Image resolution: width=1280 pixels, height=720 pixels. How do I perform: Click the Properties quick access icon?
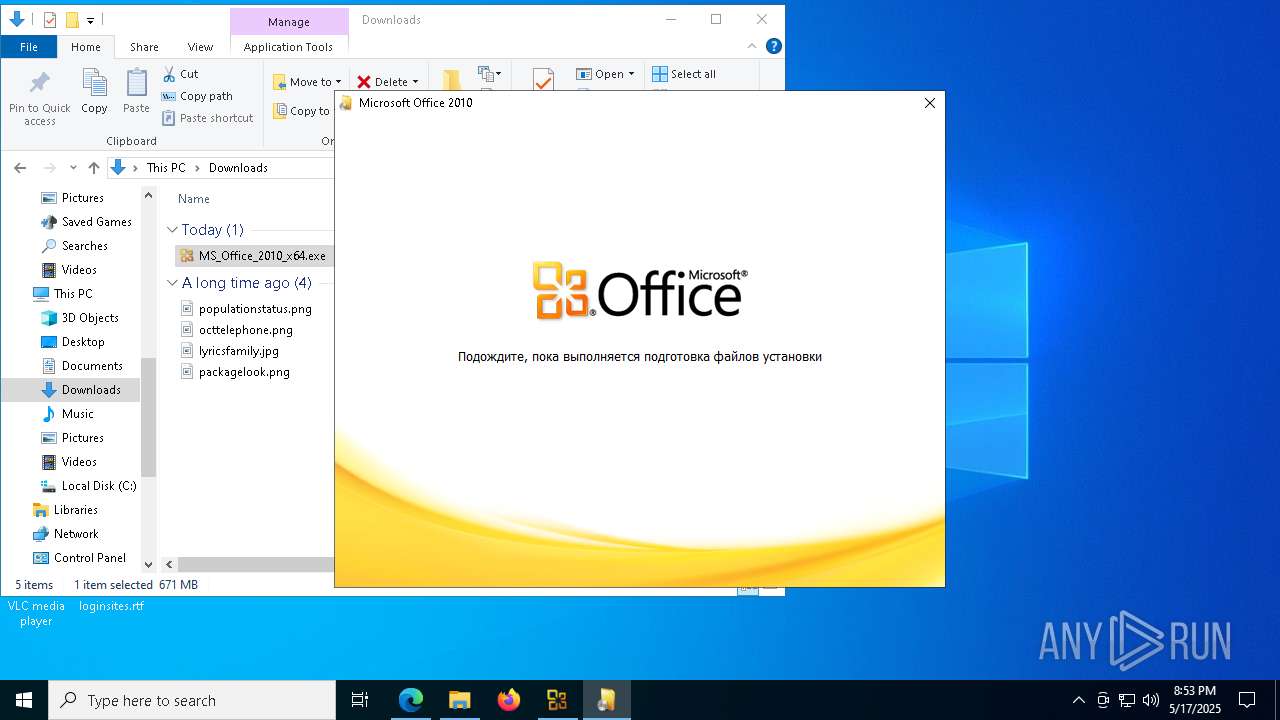pos(50,20)
